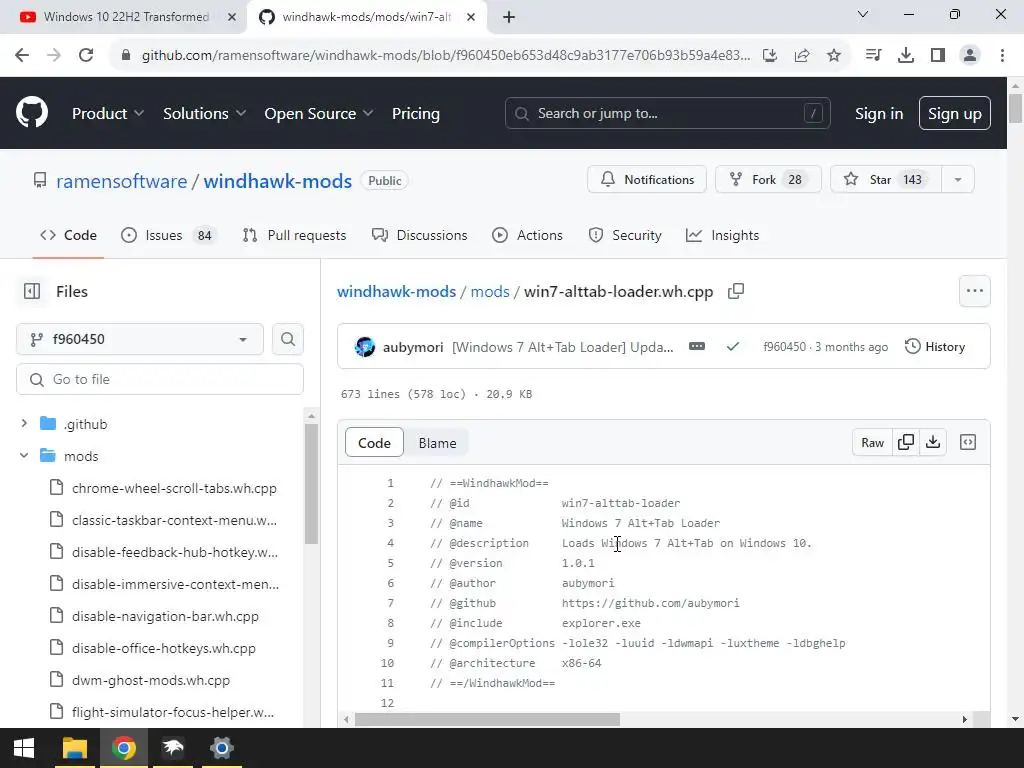
Task: Switch to Blame view
Action: [437, 443]
